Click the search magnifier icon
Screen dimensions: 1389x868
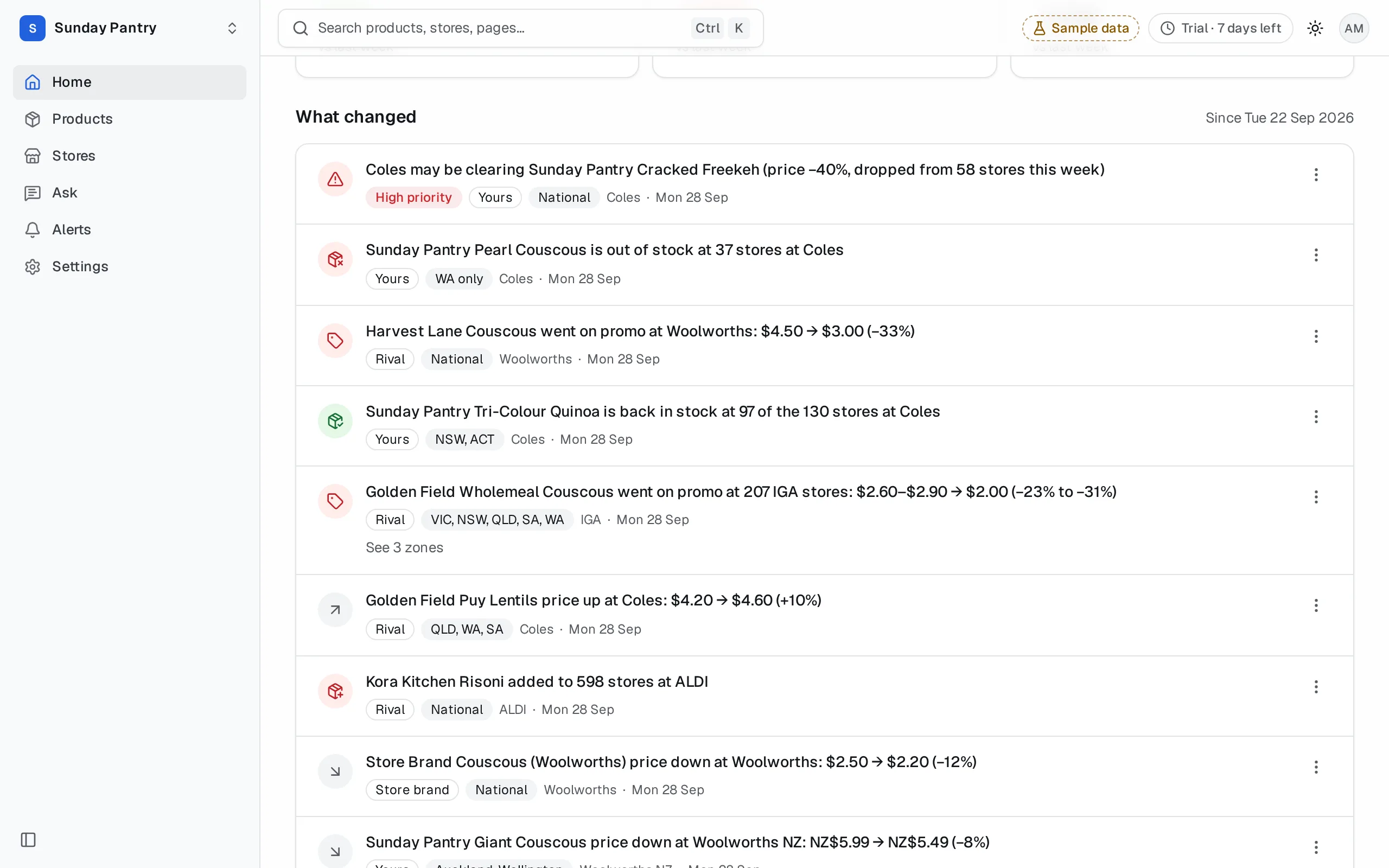(x=301, y=28)
